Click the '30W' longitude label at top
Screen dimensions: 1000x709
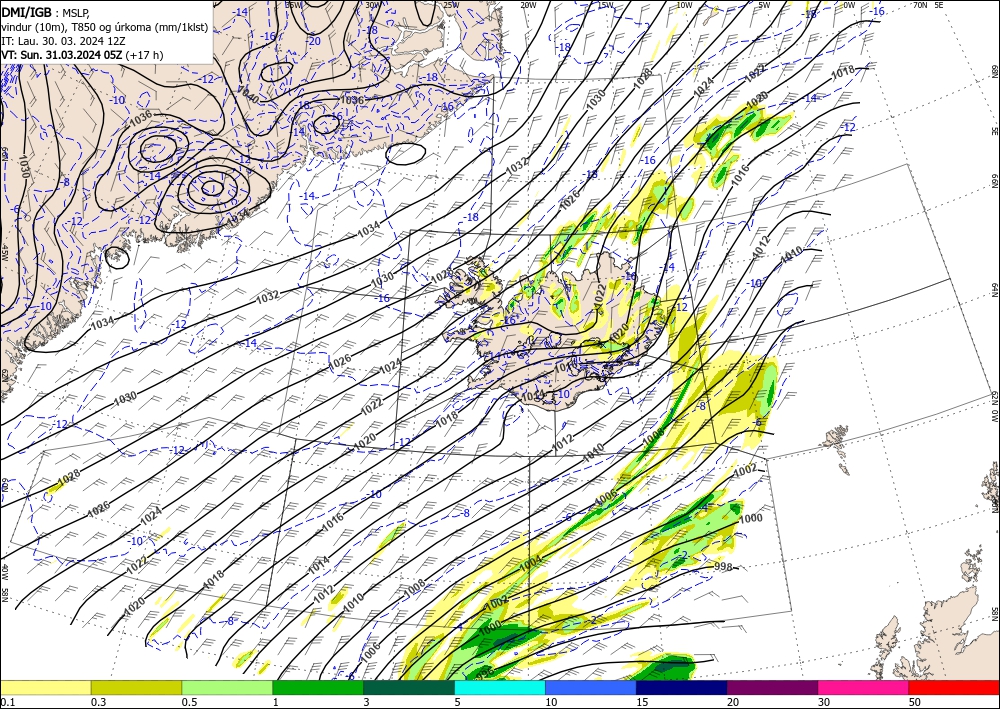[x=372, y=5]
